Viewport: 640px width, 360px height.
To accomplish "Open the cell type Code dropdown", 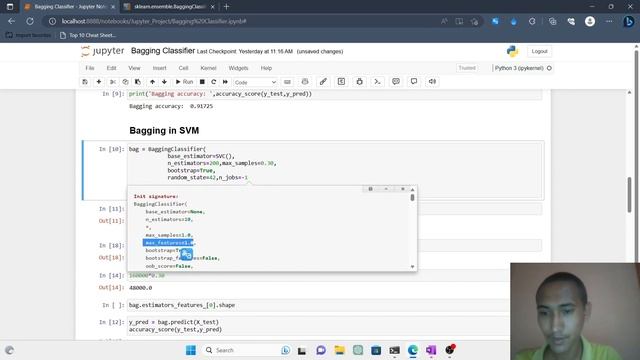I will 256,82.
